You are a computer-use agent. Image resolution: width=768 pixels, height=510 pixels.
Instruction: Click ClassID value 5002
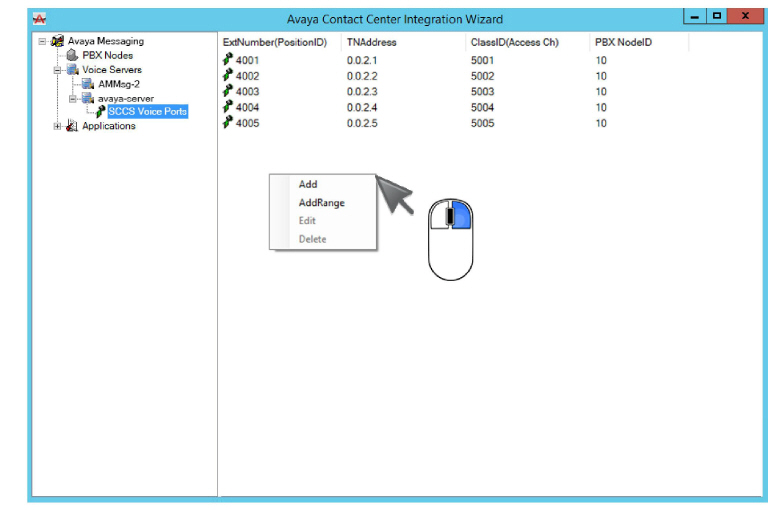tap(482, 76)
